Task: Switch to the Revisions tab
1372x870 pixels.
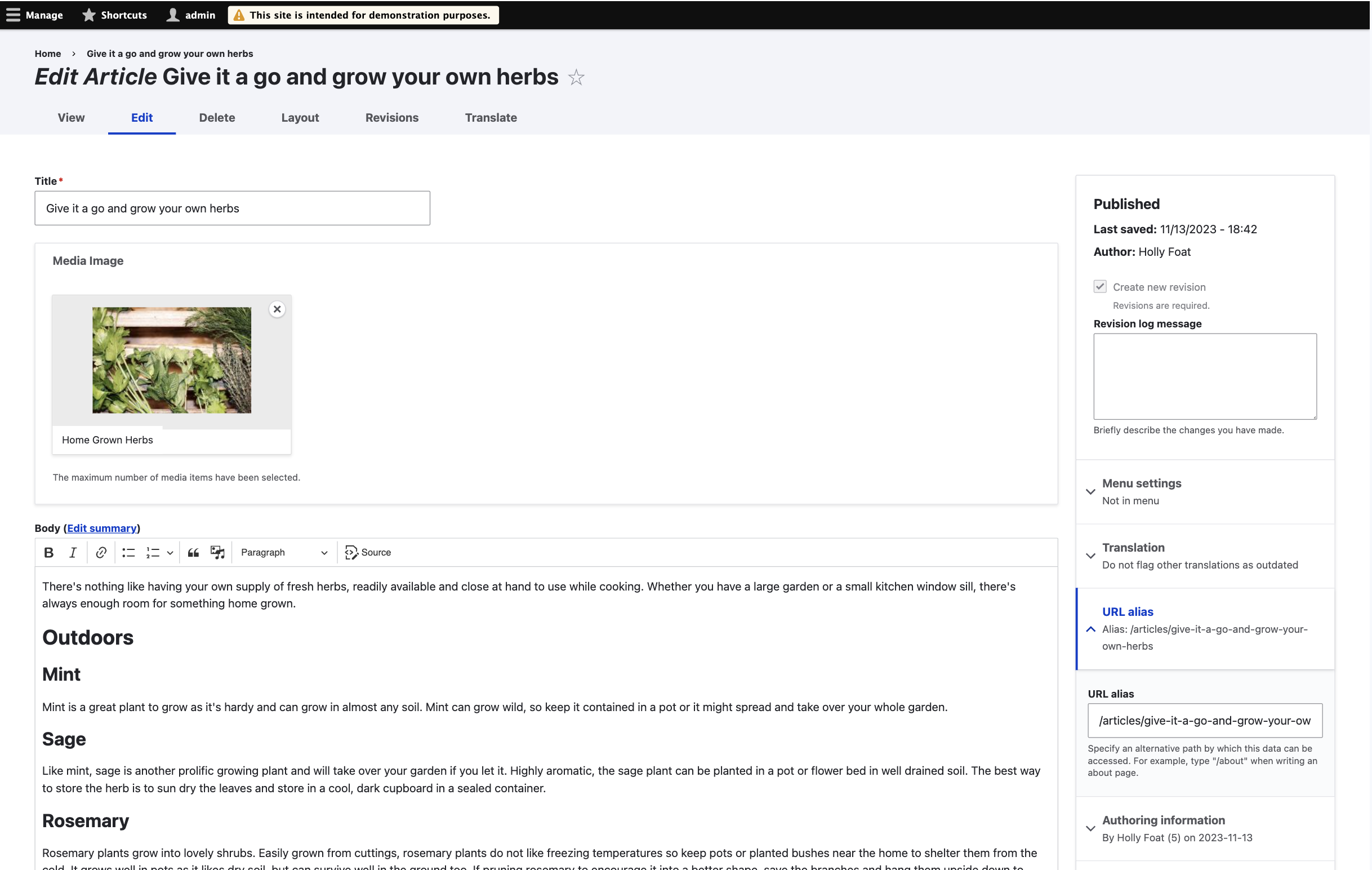Action: click(x=391, y=117)
